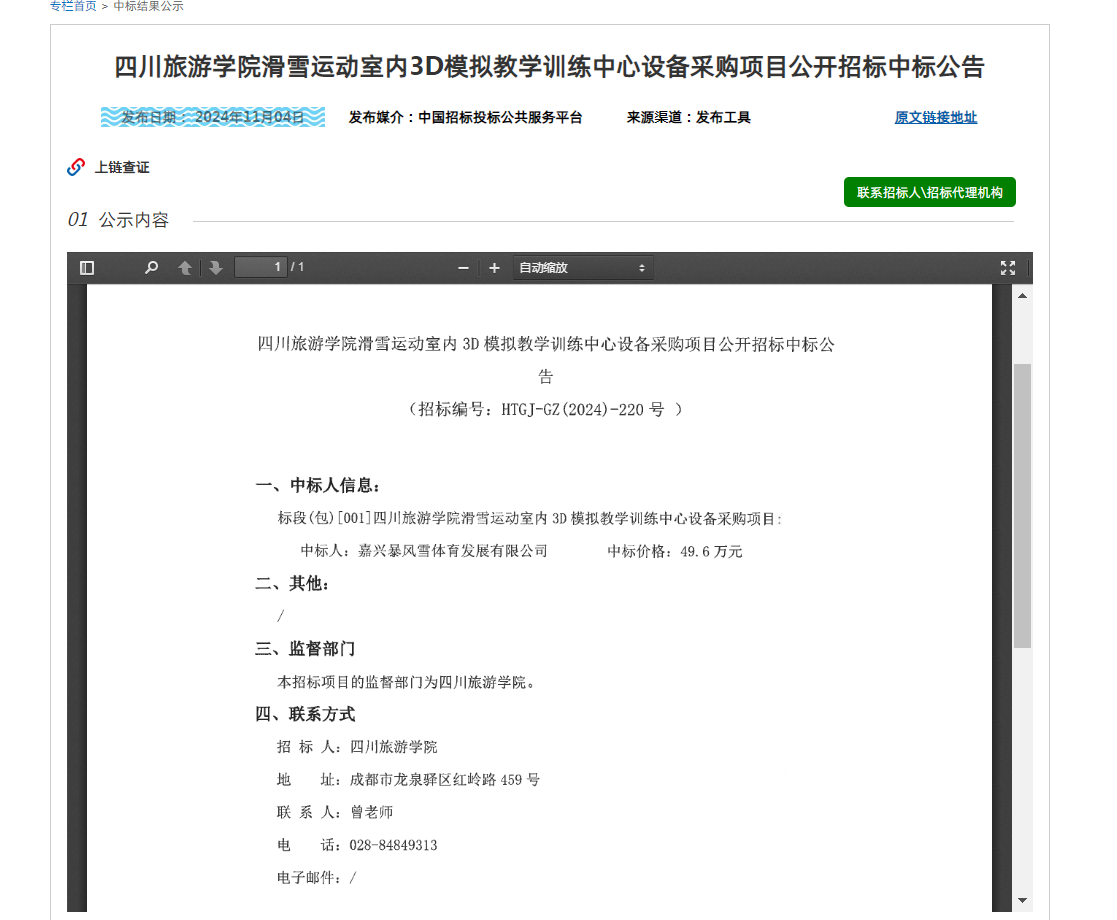Viewport: 1117px width, 920px height.
Task: Click the 招标人：四川旅游学院 line
Action: click(x=357, y=747)
